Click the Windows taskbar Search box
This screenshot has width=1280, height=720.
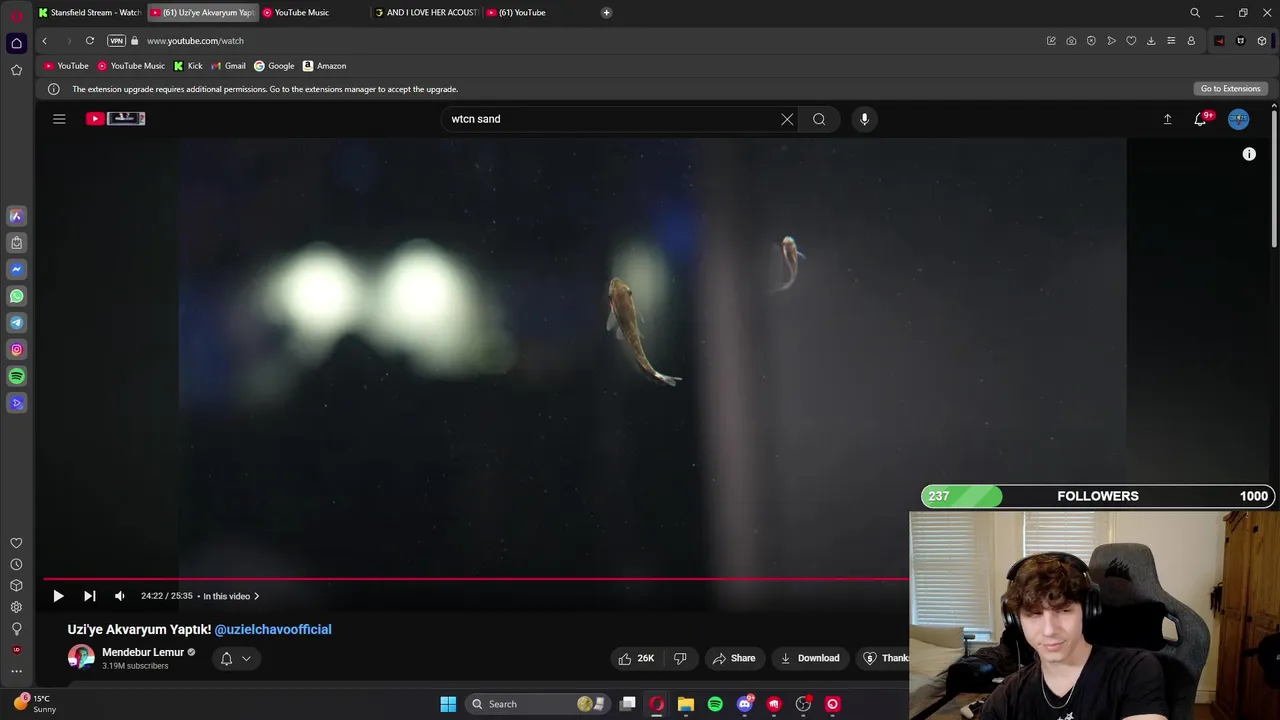pos(538,704)
